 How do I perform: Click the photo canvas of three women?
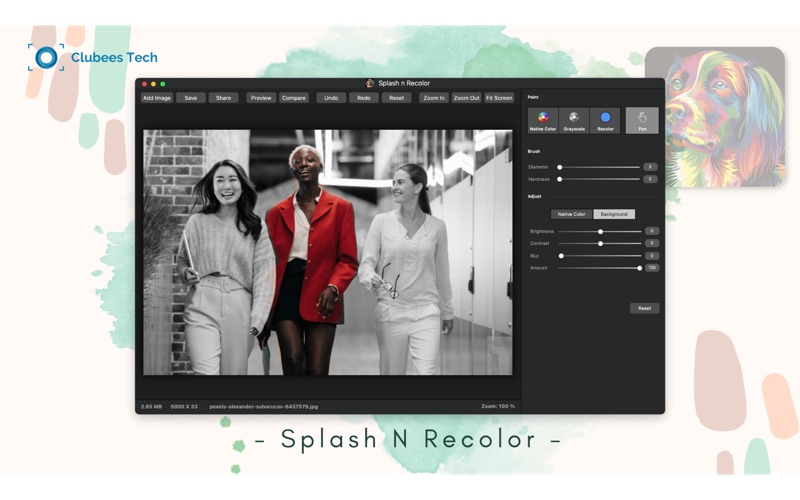[x=328, y=253]
